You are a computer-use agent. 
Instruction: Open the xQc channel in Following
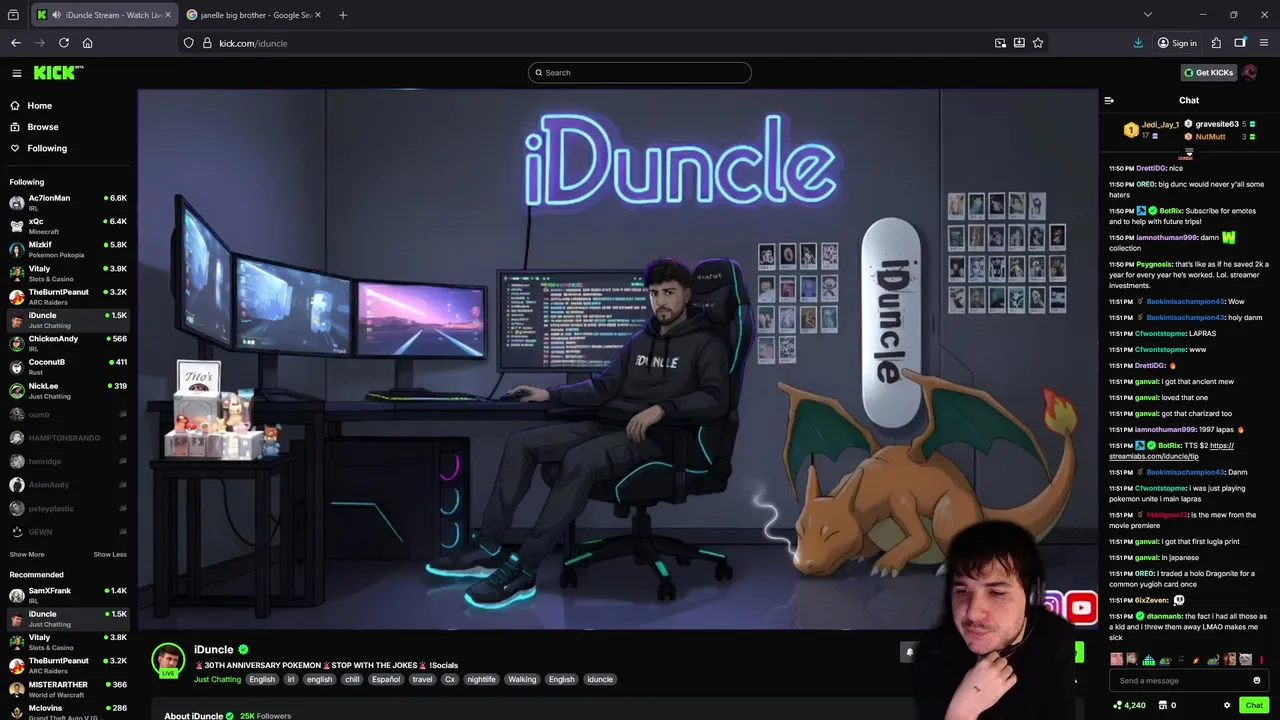point(68,226)
